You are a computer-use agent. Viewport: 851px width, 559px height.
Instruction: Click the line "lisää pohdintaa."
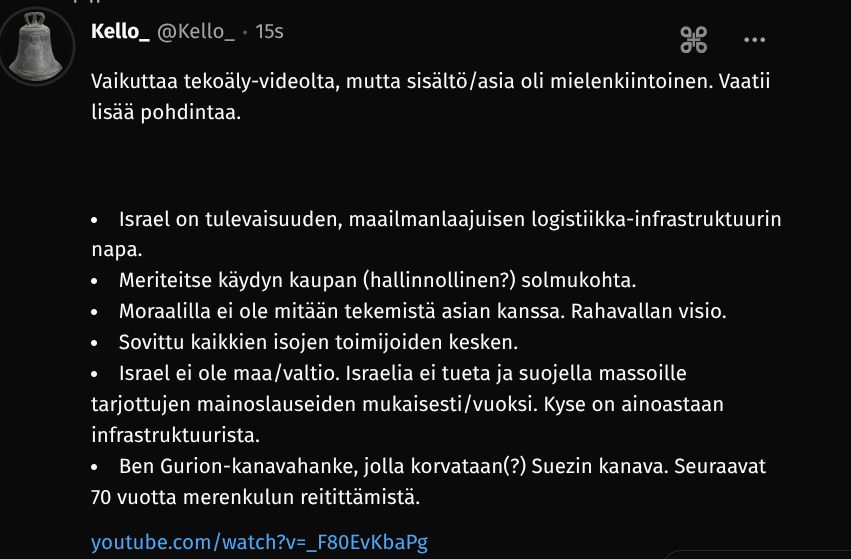(166, 112)
